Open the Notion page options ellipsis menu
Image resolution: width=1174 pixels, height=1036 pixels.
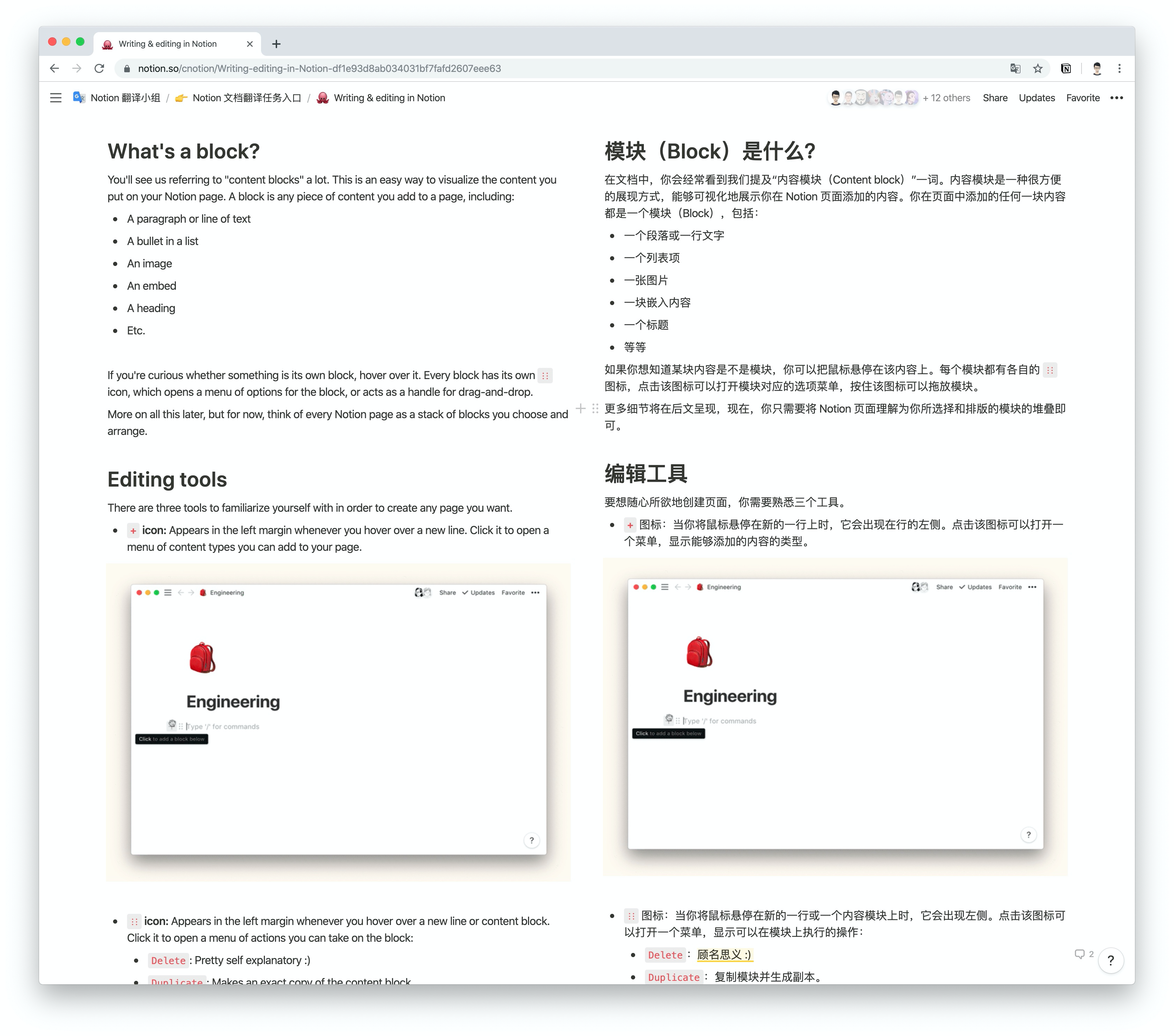(x=1116, y=98)
